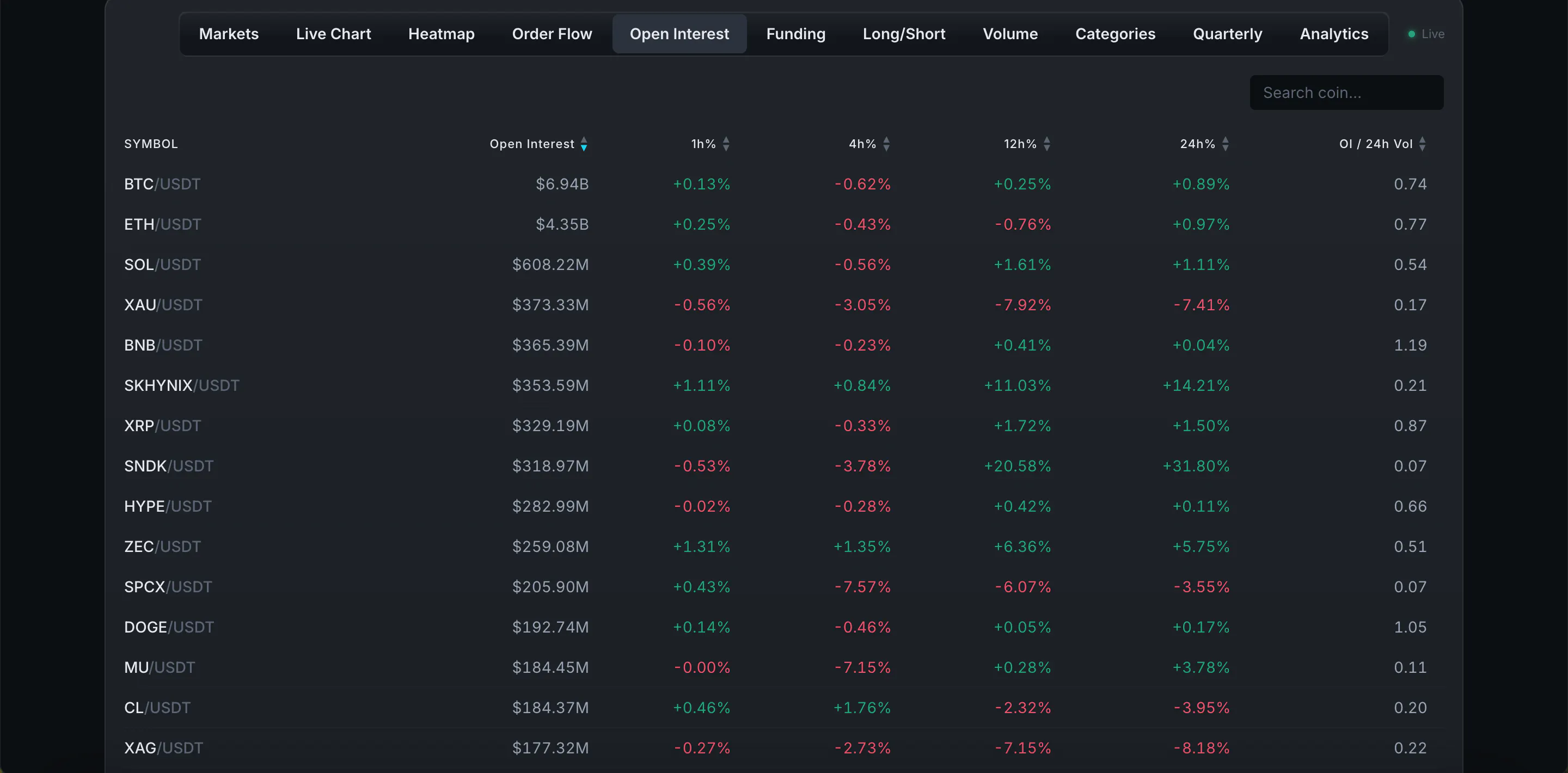Click HYPE open interest $282.99M
Image resolution: width=1568 pixels, height=773 pixels.
point(551,506)
